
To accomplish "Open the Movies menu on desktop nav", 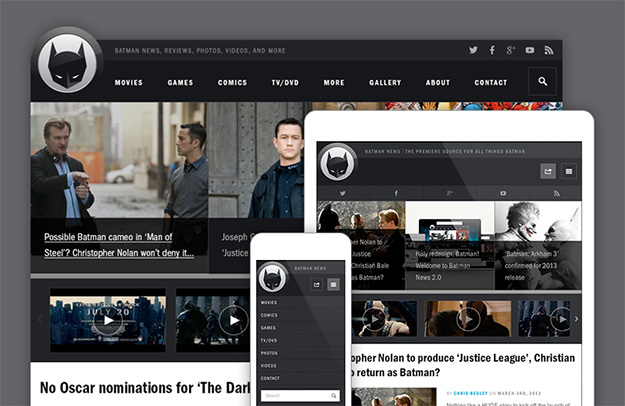I will (128, 82).
